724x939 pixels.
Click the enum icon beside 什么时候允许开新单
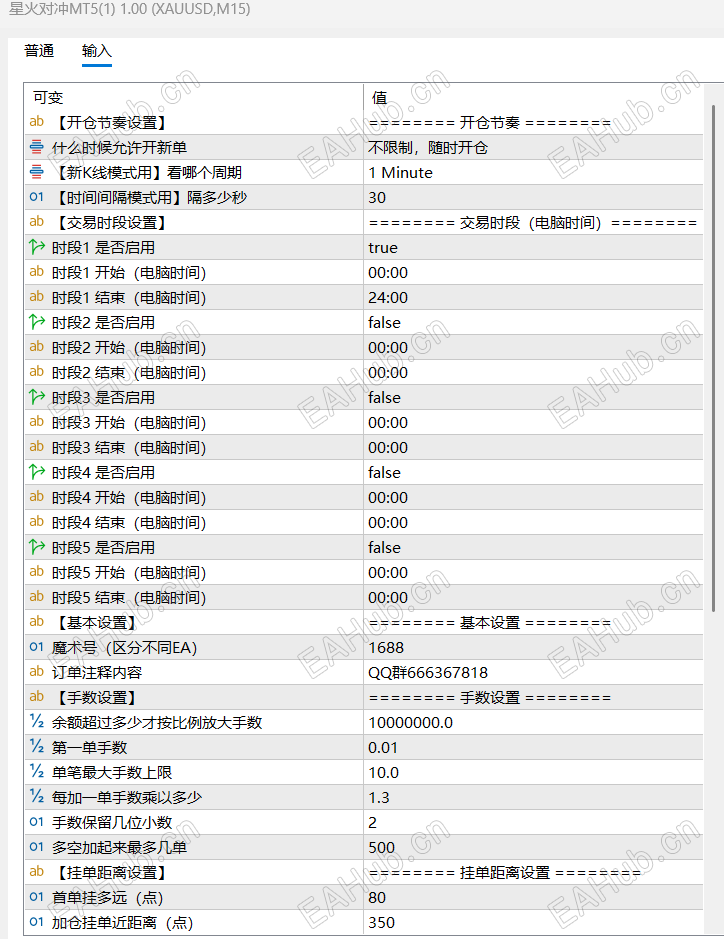pyautogui.click(x=37, y=147)
